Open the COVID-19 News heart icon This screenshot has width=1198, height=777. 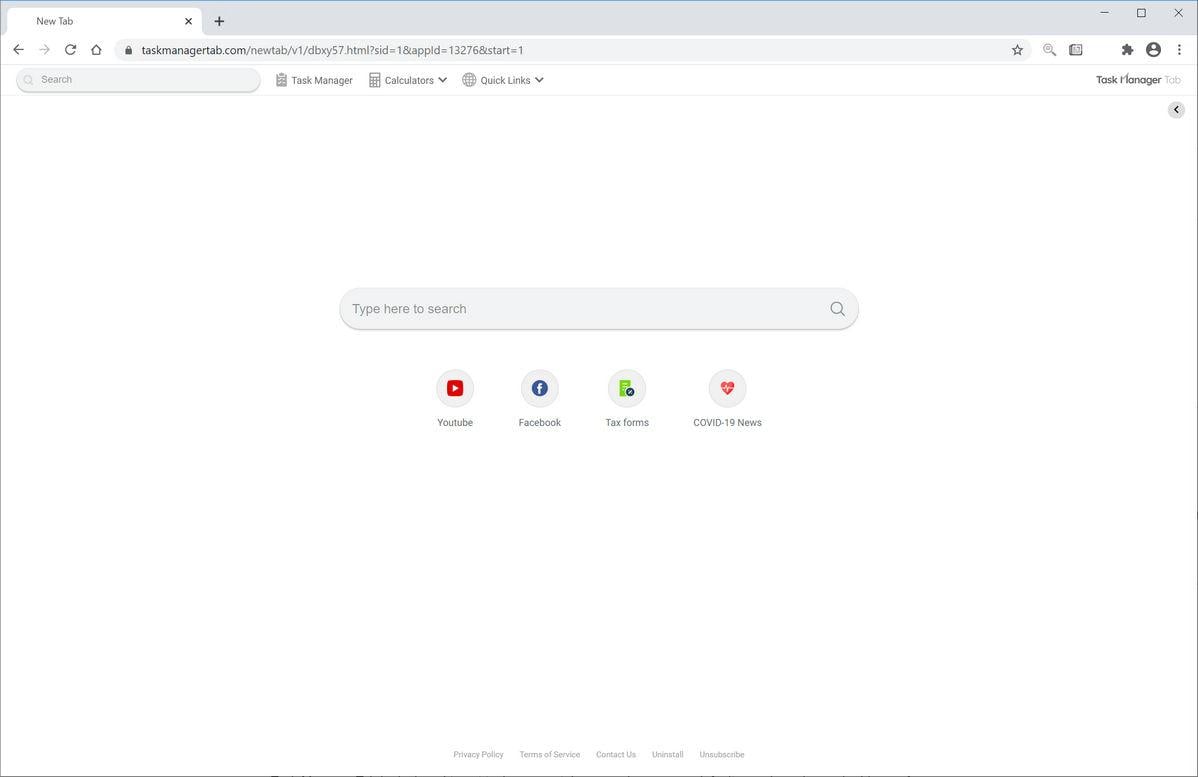click(x=727, y=388)
